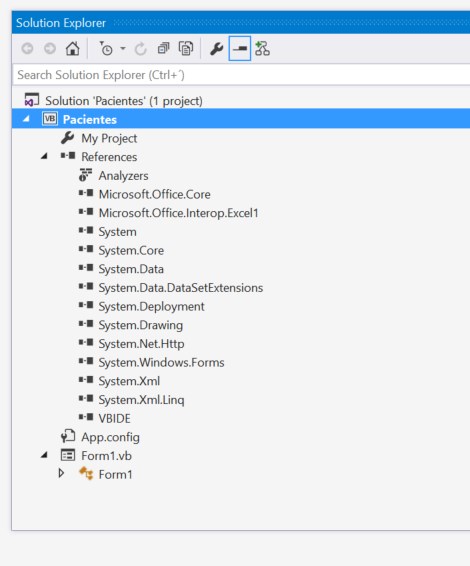Select the App.config file

[x=110, y=437]
